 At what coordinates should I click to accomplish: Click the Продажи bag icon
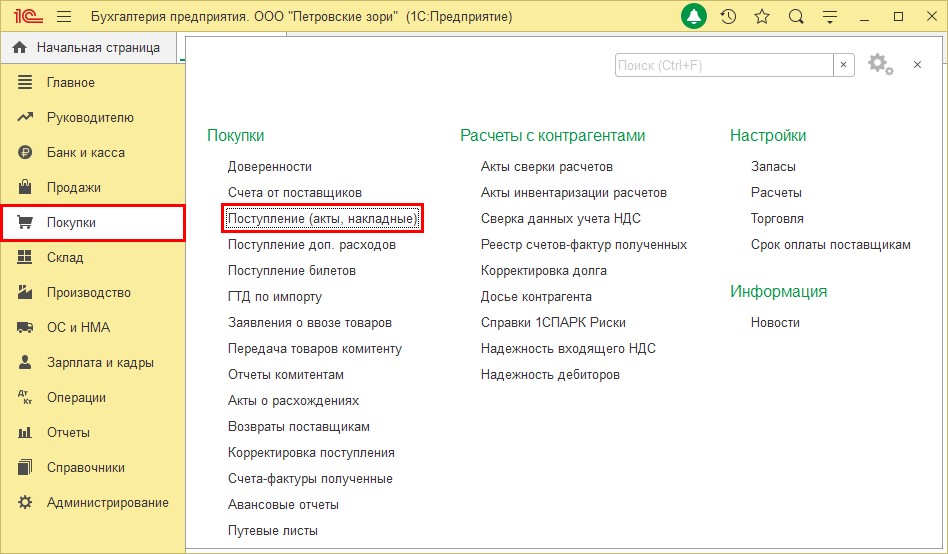point(25,187)
